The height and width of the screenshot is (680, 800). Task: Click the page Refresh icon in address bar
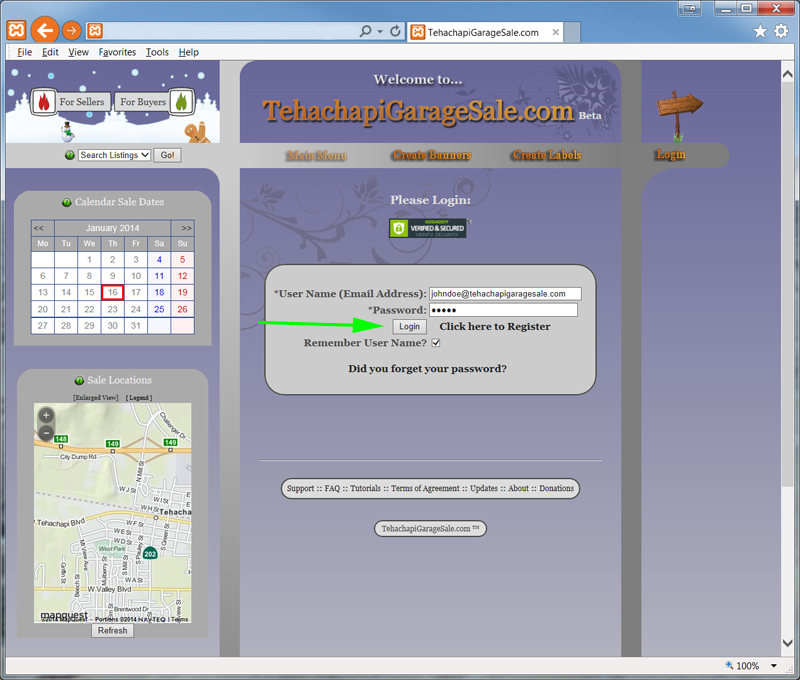tap(395, 32)
